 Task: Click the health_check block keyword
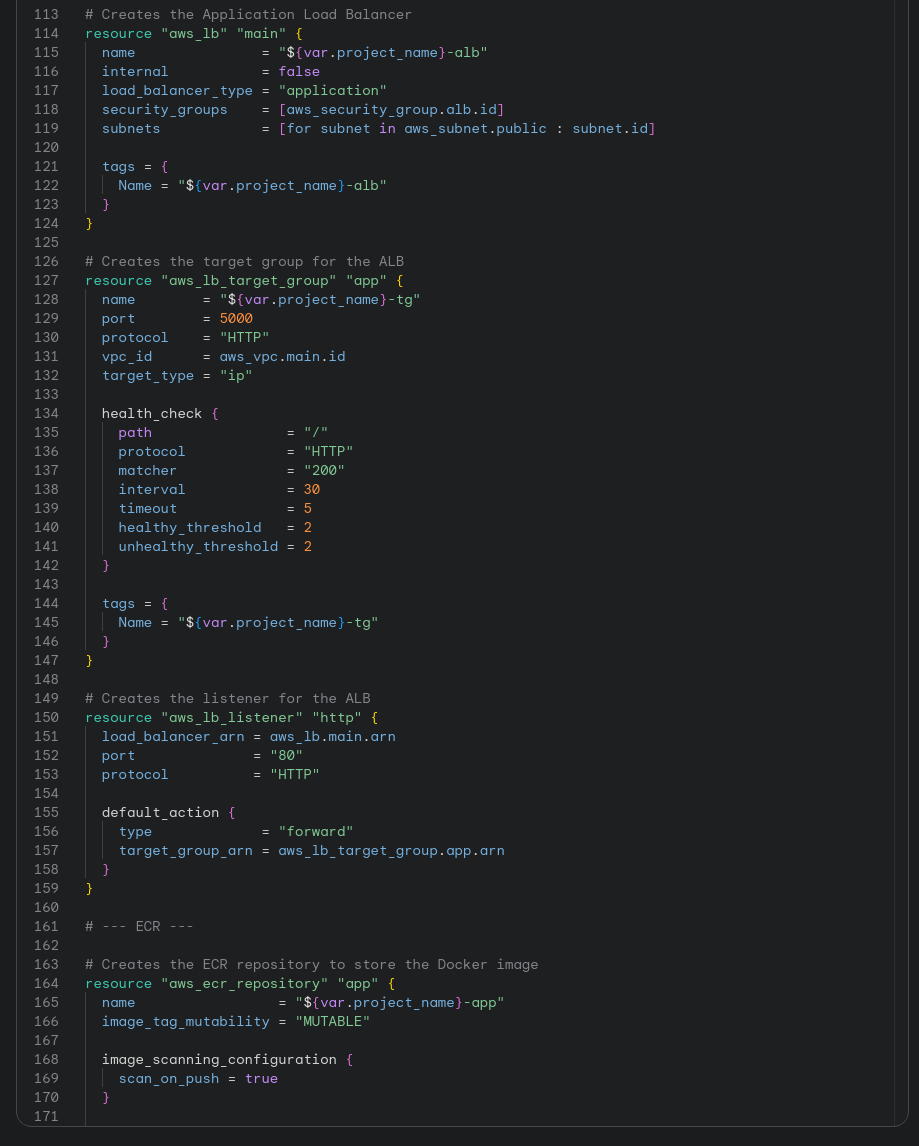[151, 413]
